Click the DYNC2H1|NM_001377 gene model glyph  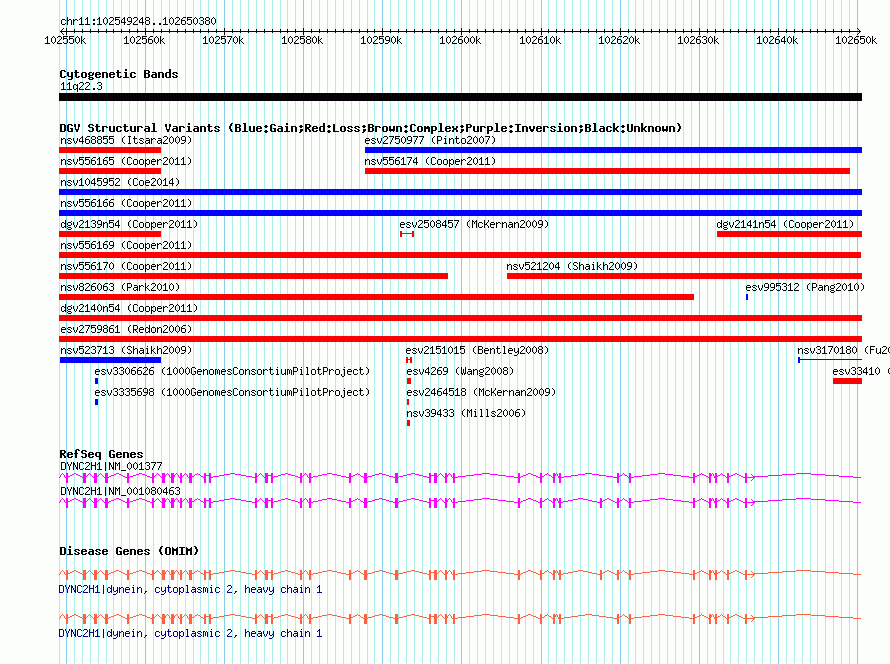pos(460,478)
